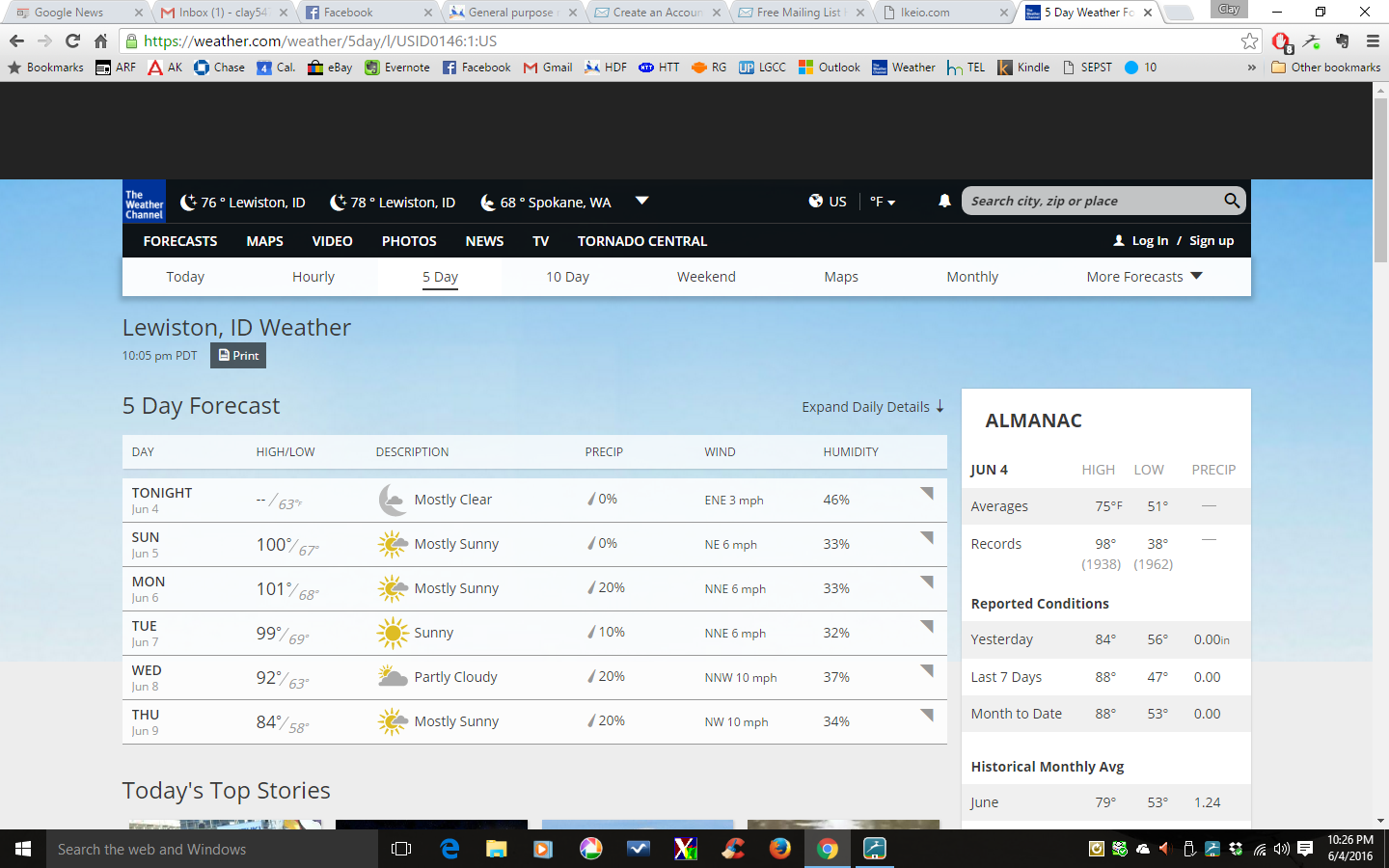This screenshot has width=1389, height=868.
Task: Open the More Forecasts dropdown
Action: (x=1144, y=277)
